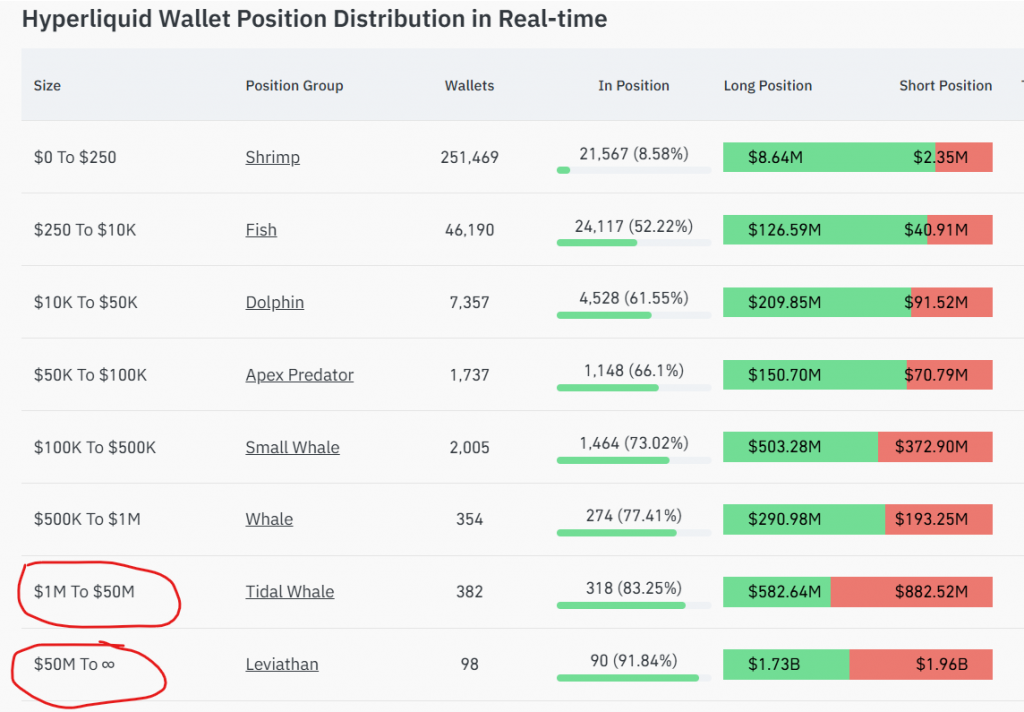The width and height of the screenshot is (1024, 712).
Task: Open the Fish position group link
Action: (261, 230)
